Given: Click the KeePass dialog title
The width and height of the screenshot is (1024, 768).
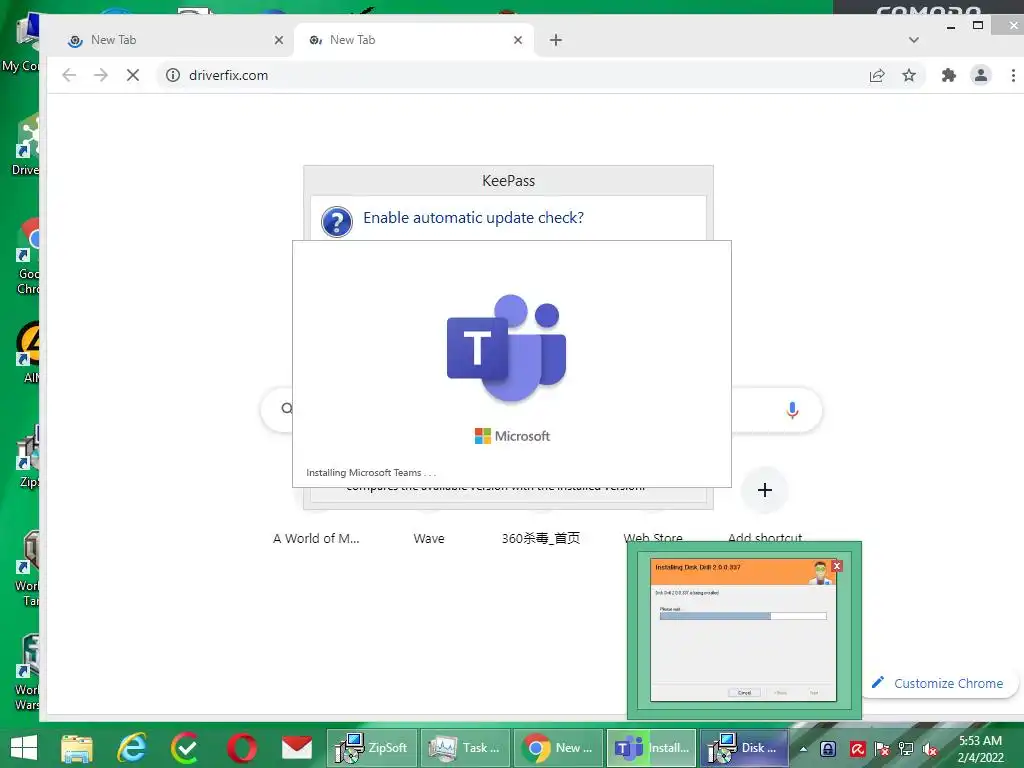Looking at the screenshot, I should point(508,181).
